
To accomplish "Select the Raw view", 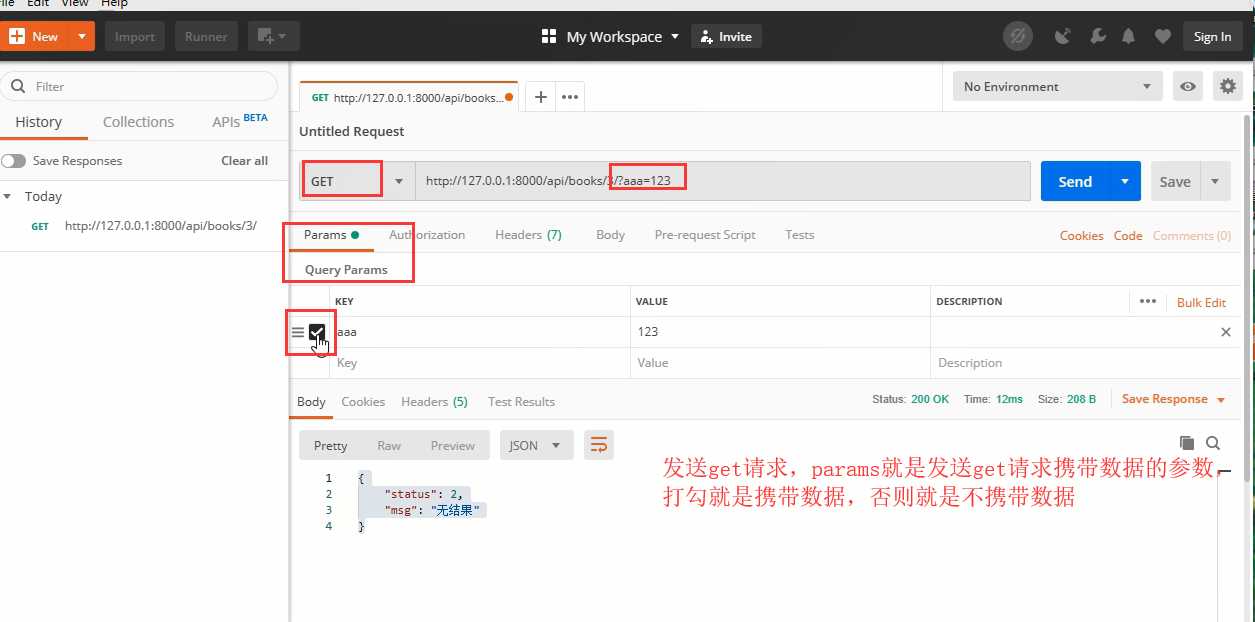I will pyautogui.click(x=389, y=446).
